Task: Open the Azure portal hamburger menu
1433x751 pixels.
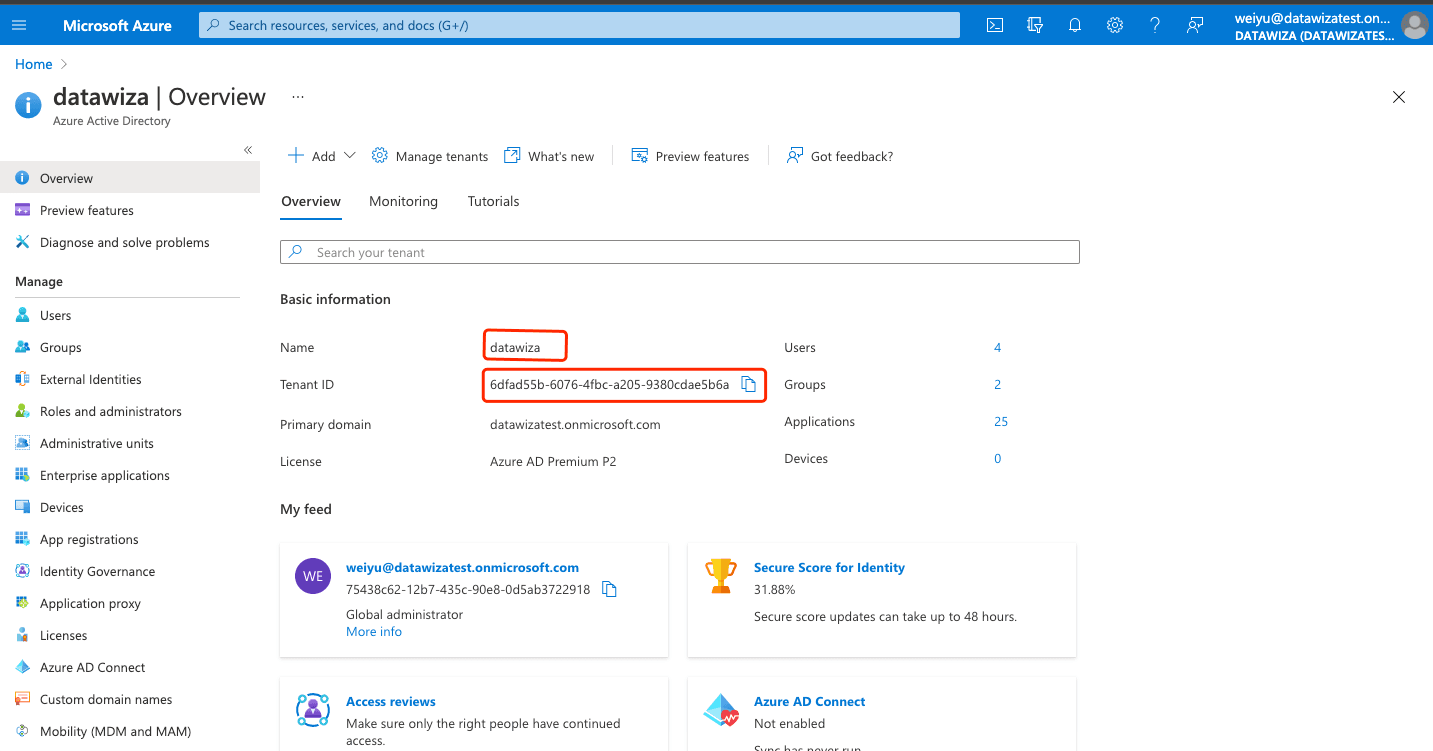Action: click(19, 25)
